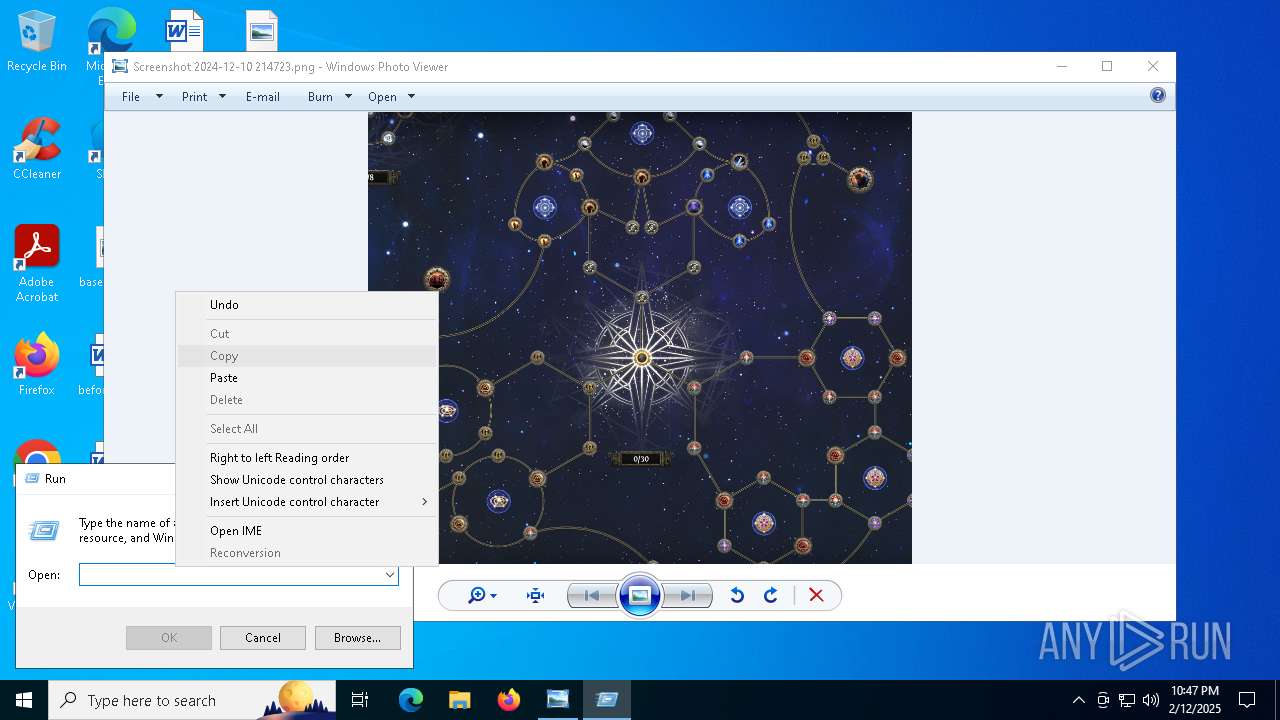
Task: Open File Explorer from the taskbar
Action: (x=459, y=700)
